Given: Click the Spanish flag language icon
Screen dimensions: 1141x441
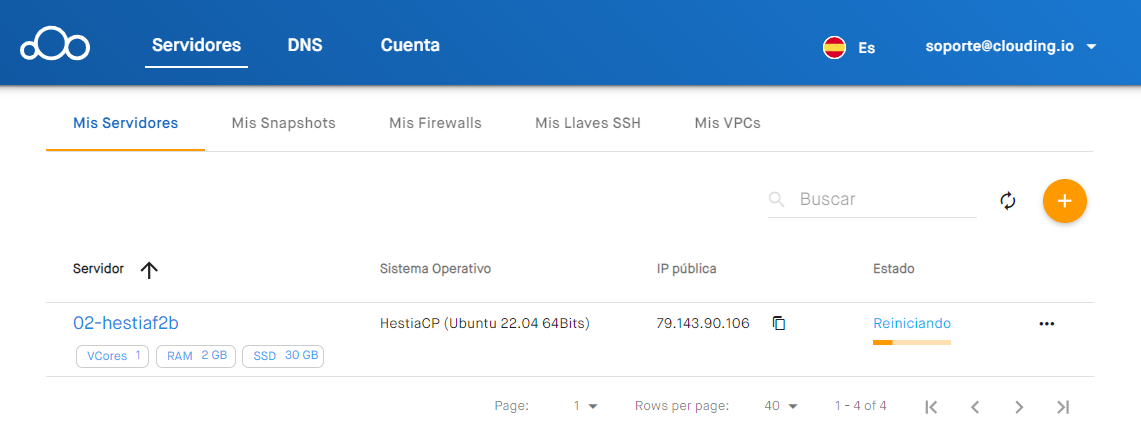Looking at the screenshot, I should (x=834, y=47).
